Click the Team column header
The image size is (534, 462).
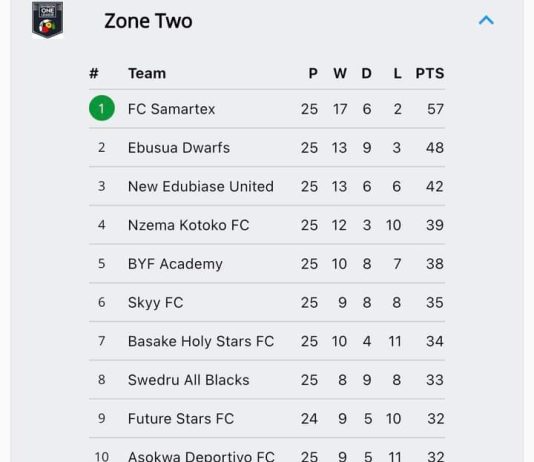pos(147,73)
